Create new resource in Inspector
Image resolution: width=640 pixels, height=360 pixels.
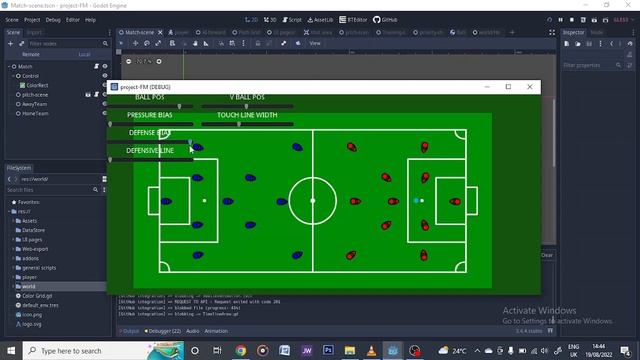[567, 44]
